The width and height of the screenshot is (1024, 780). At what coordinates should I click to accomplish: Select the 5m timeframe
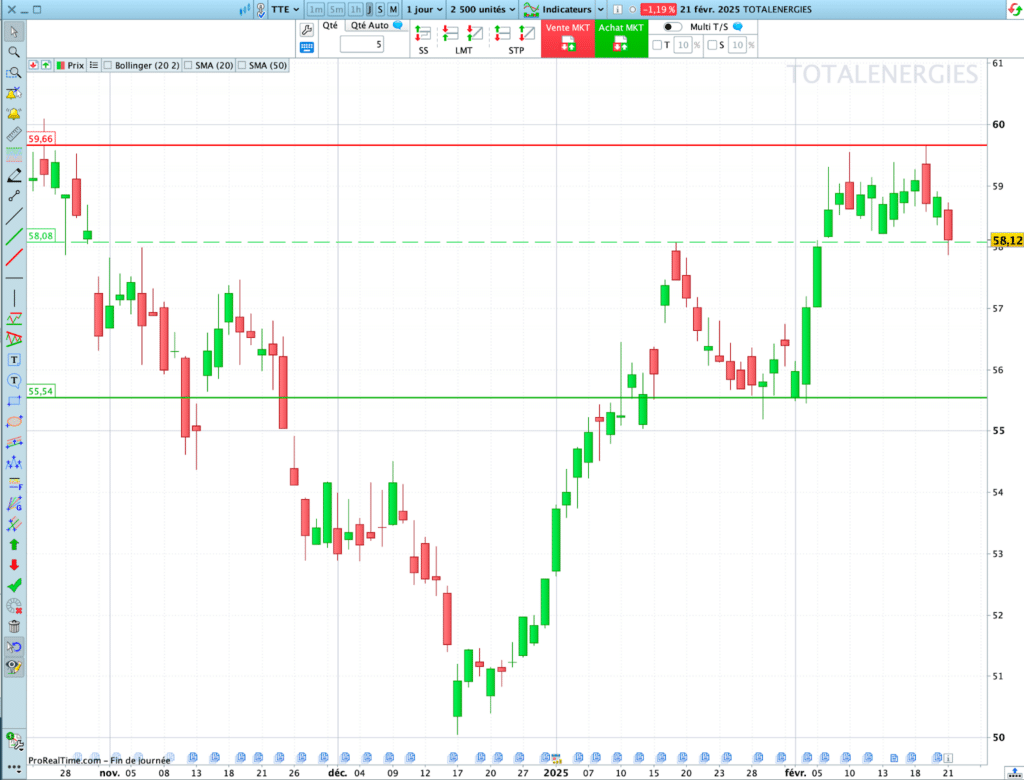[x=336, y=9]
